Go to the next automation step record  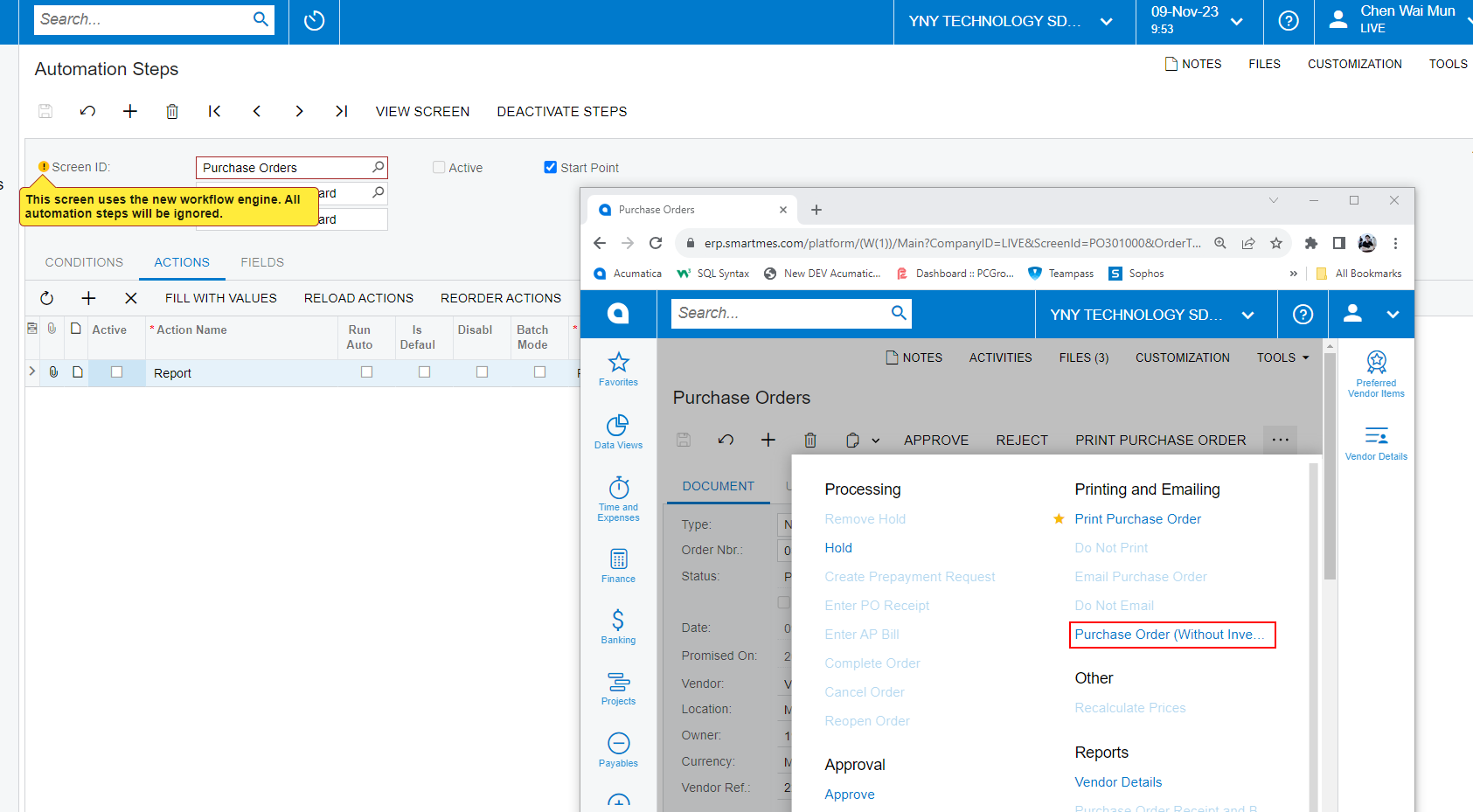[x=299, y=111]
